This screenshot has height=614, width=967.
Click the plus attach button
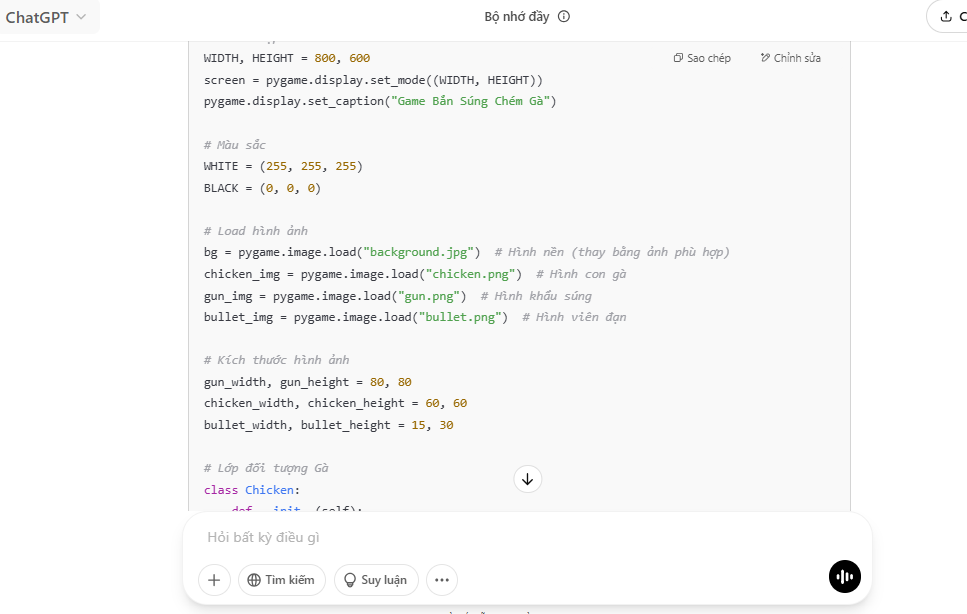[214, 579]
